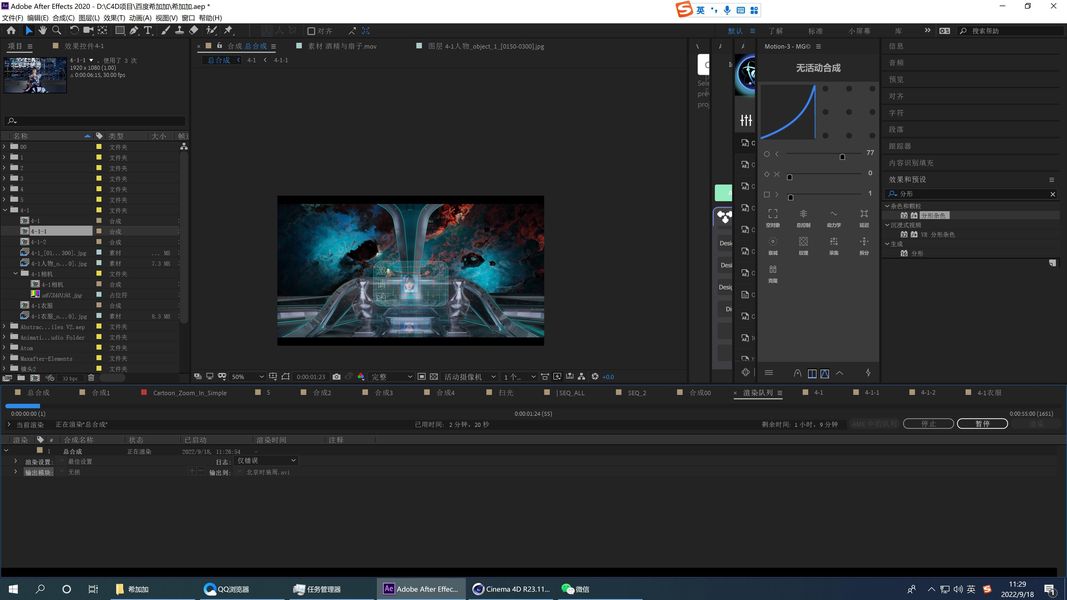Collapse the first effects category in Effects & Presets

click(887, 205)
